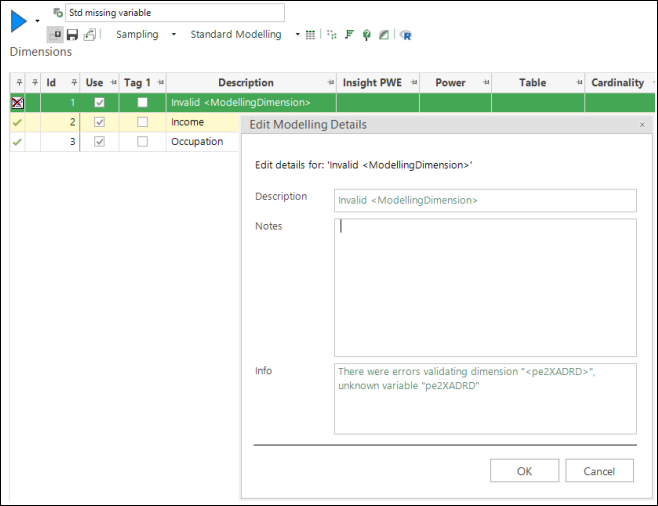Expand the Standard Modelling dropdown arrow
The width and height of the screenshot is (658, 506).
click(x=298, y=34)
